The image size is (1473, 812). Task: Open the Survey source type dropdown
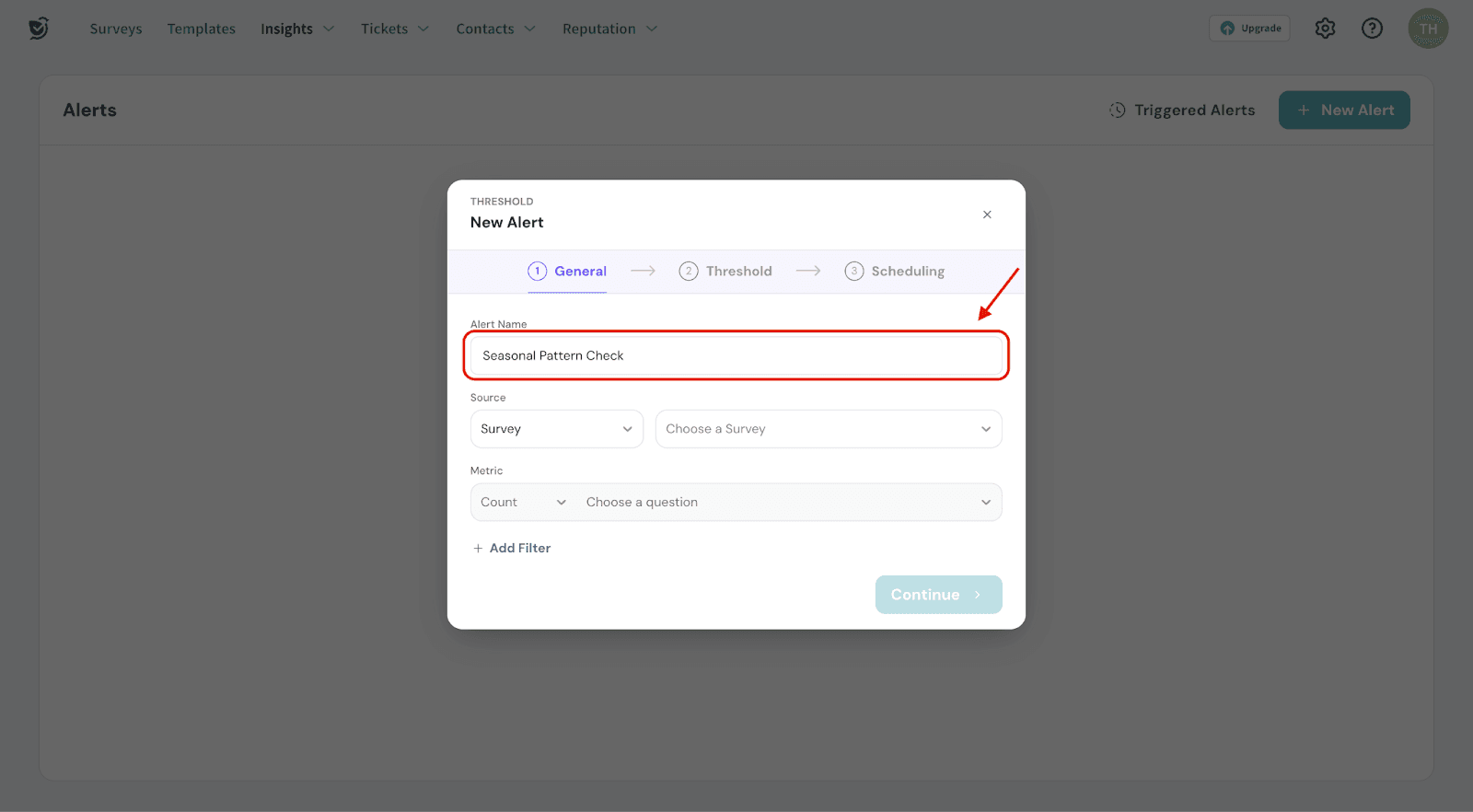(556, 429)
